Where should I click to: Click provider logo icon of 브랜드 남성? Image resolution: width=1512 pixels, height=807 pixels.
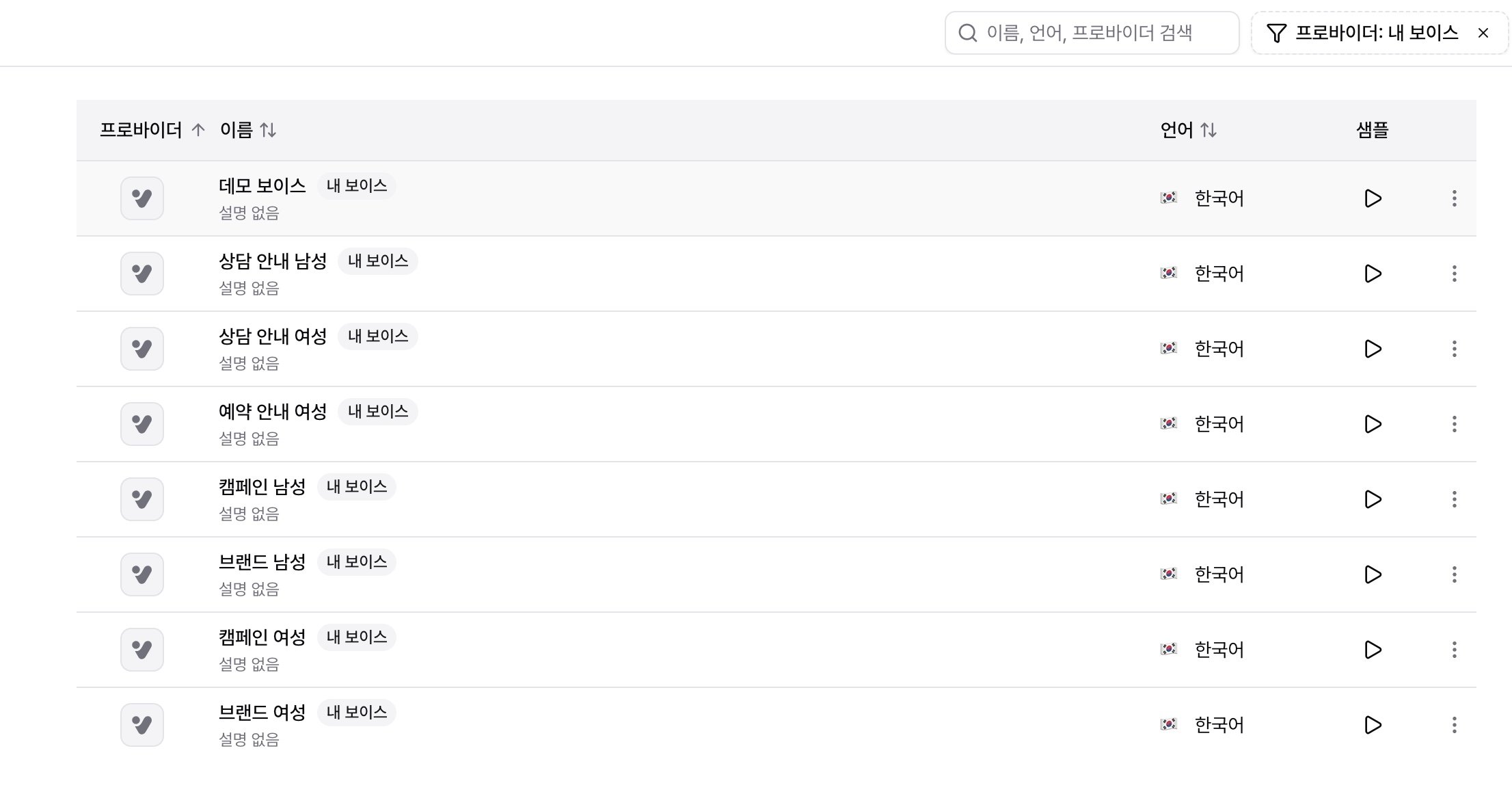coord(142,574)
